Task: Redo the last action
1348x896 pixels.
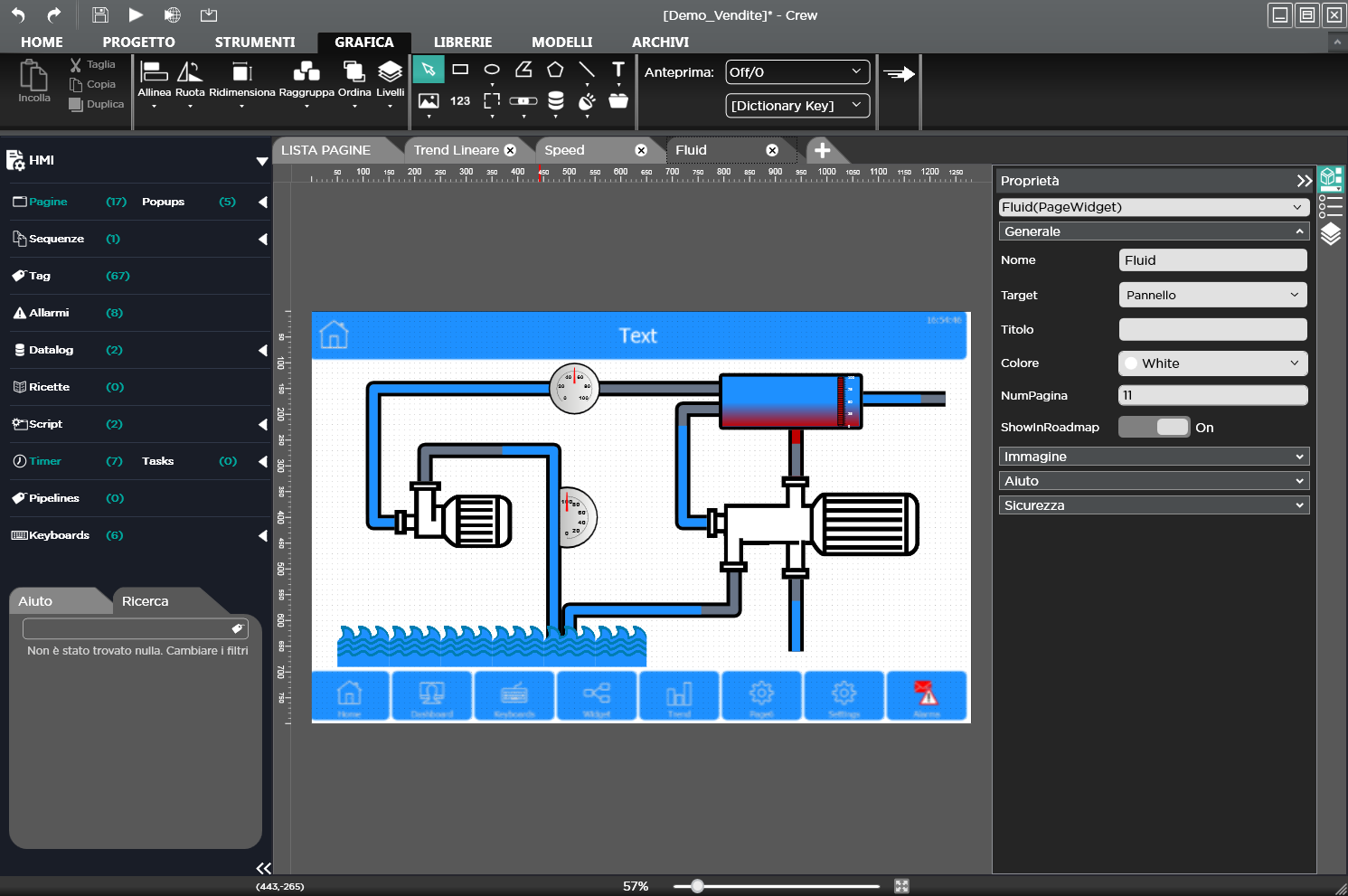Action: 54,14
